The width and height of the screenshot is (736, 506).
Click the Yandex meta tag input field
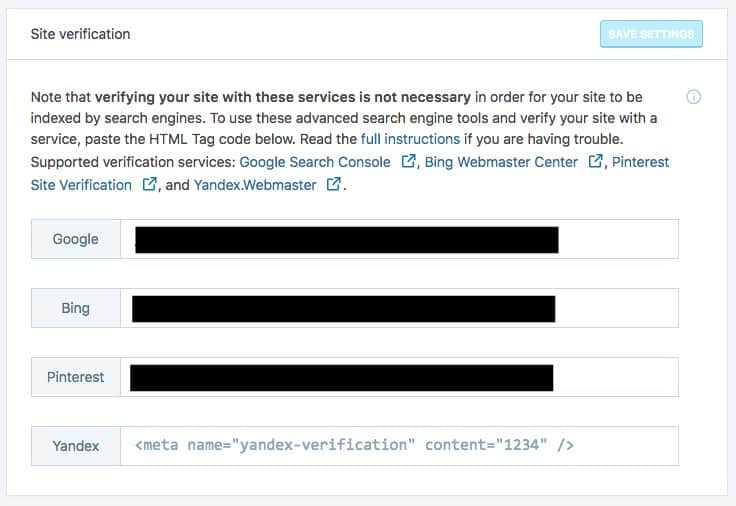(x=399, y=446)
